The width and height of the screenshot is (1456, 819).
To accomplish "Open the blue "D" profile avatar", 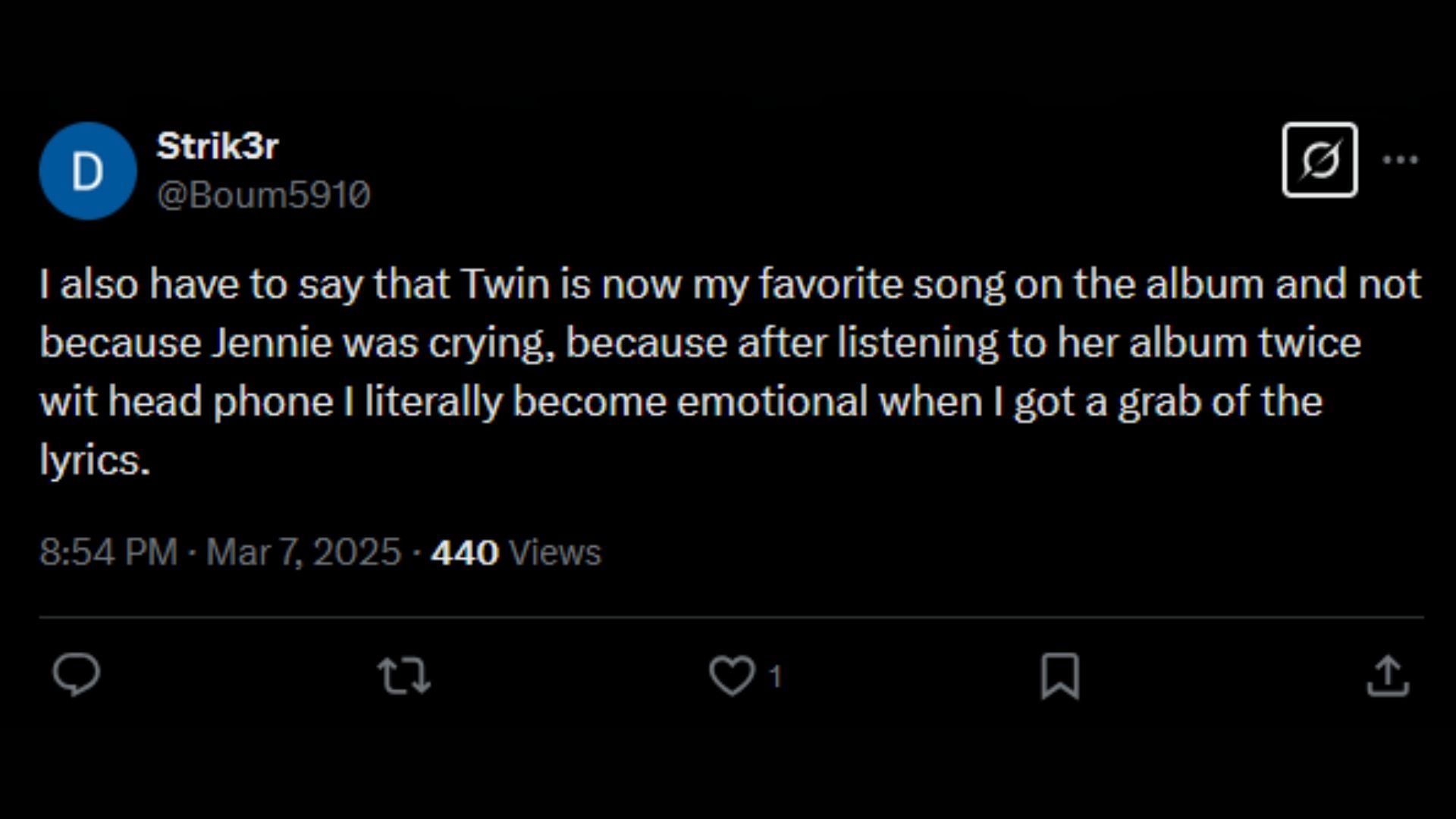I will [88, 171].
